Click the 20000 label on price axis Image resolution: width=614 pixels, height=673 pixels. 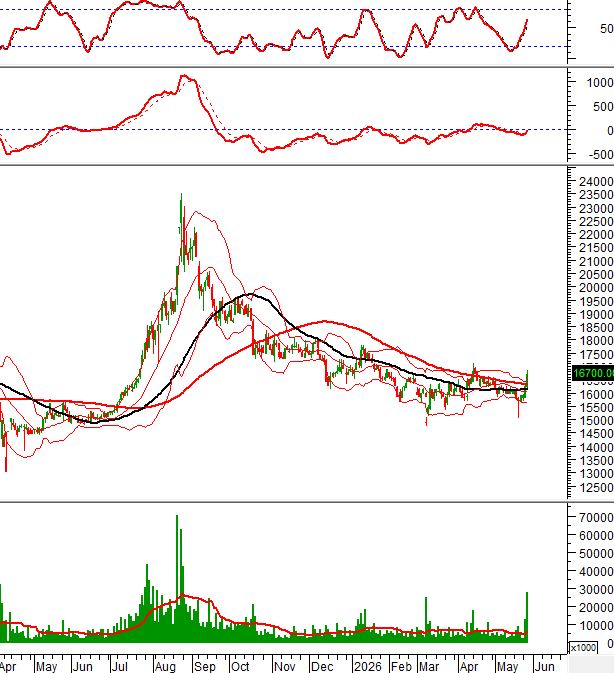pyautogui.click(x=596, y=288)
